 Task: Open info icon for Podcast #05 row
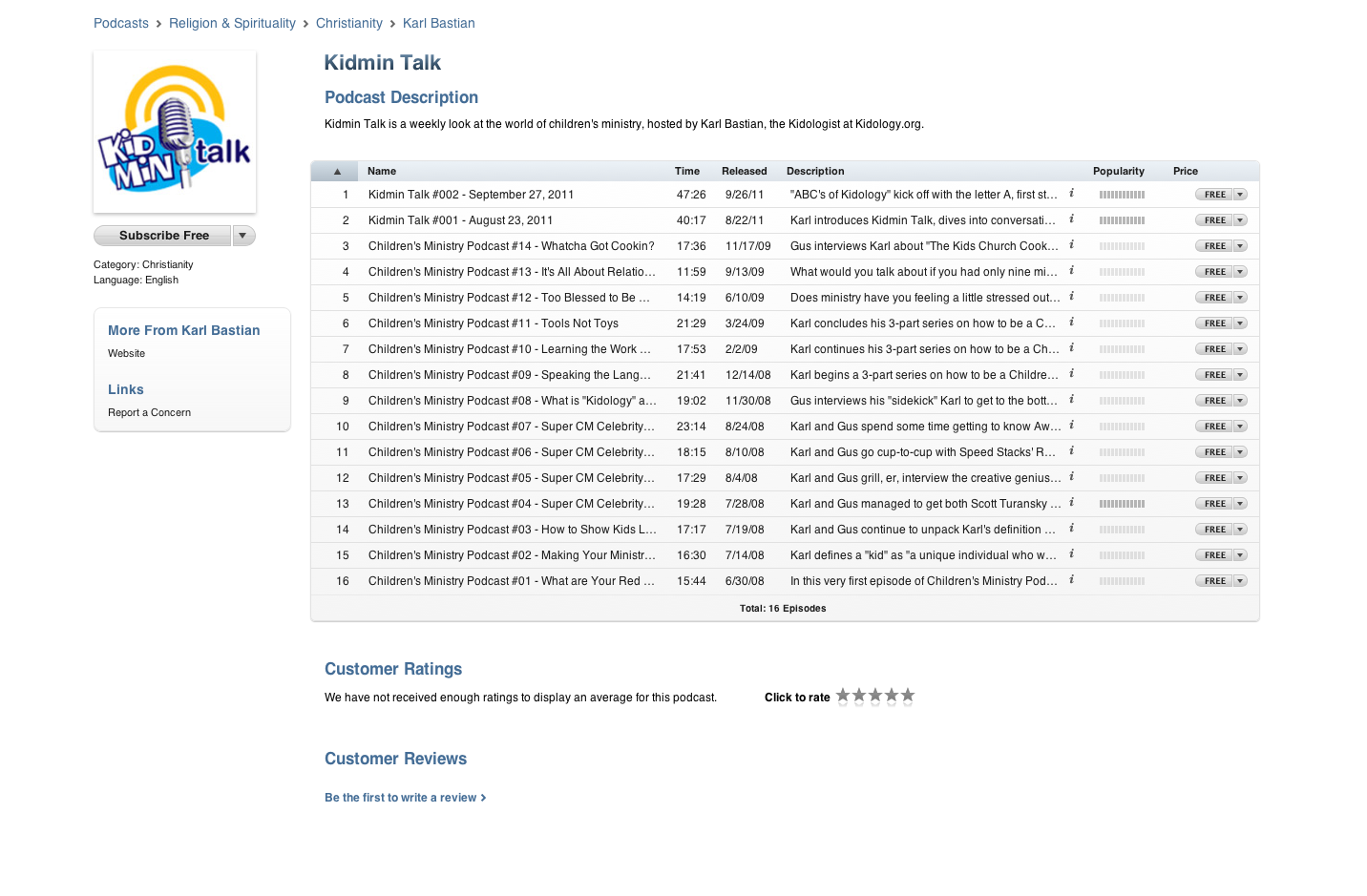[x=1071, y=477]
